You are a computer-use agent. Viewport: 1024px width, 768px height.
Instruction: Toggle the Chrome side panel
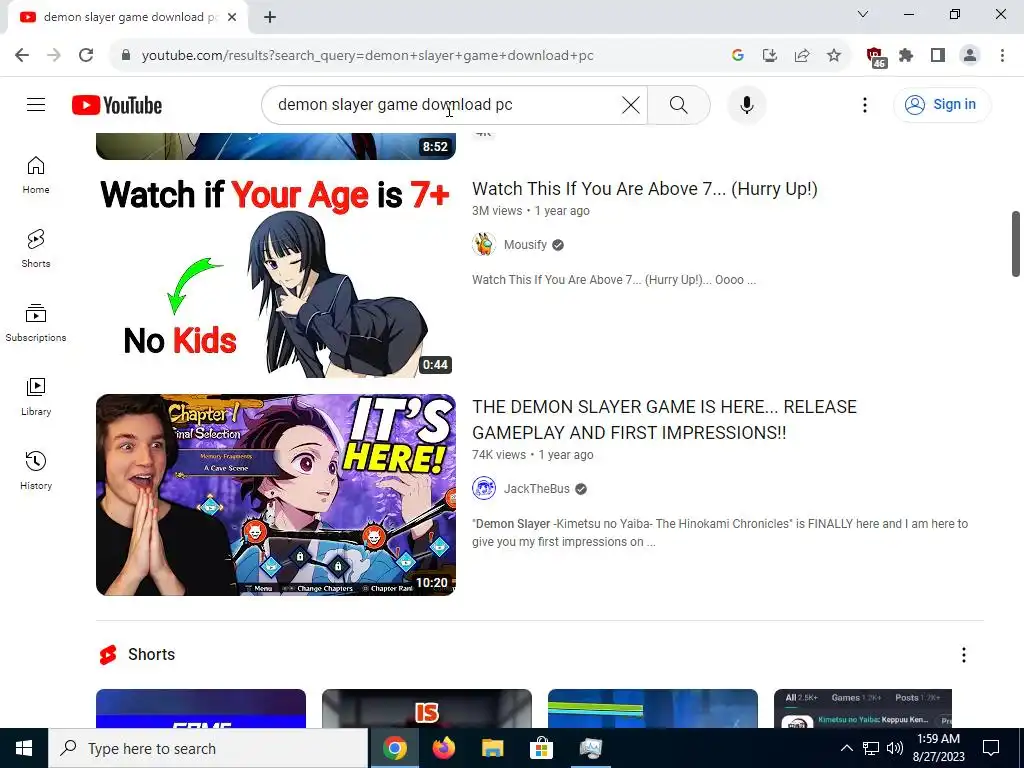(x=938, y=55)
